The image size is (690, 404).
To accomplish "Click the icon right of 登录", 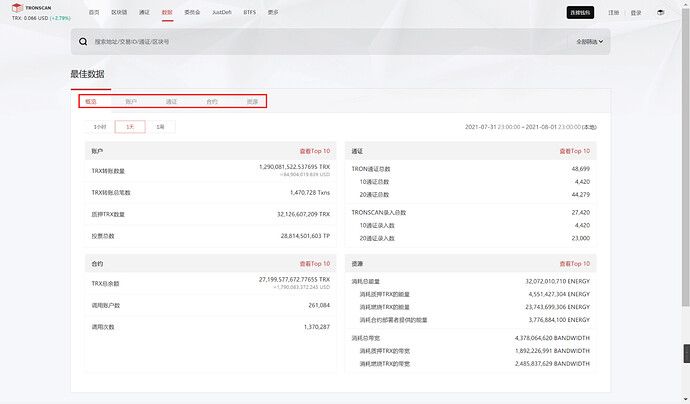I will pyautogui.click(x=661, y=13).
